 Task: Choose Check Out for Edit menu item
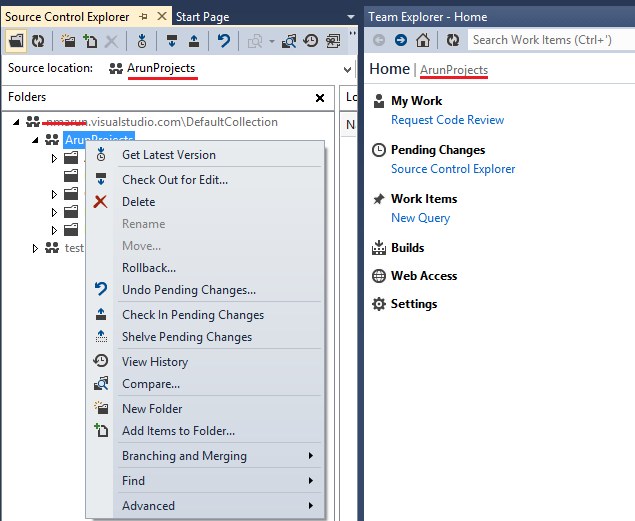(x=205, y=180)
